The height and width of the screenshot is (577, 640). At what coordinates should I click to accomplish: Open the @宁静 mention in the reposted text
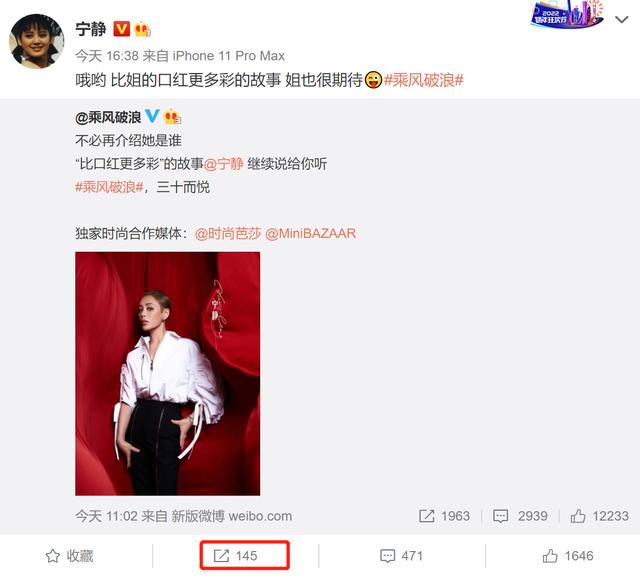point(223,164)
